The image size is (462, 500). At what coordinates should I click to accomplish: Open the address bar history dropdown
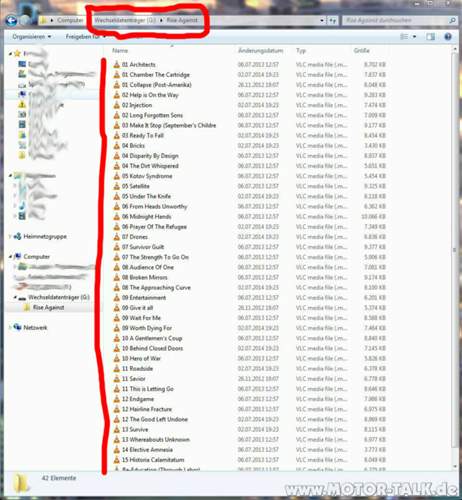322,21
